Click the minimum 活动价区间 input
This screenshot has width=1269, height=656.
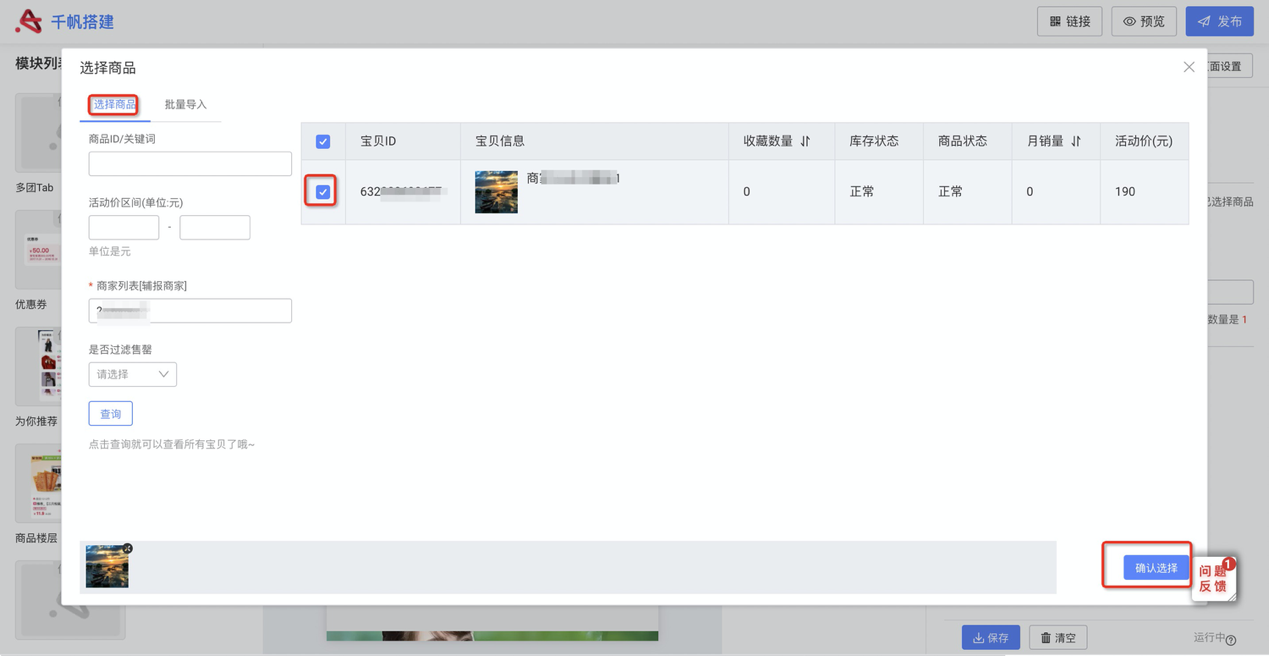pyautogui.click(x=124, y=228)
